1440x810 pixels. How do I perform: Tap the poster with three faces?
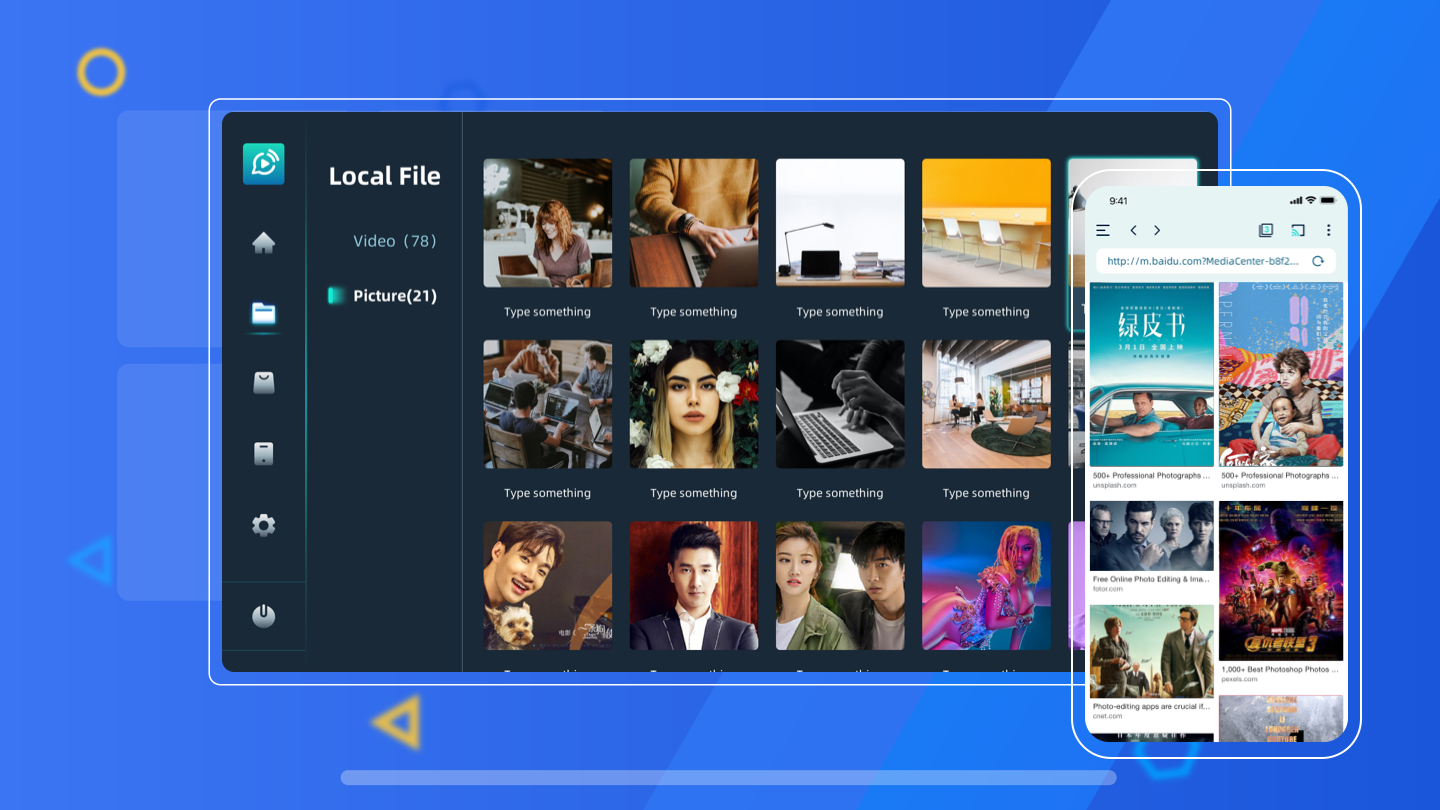coord(1151,536)
